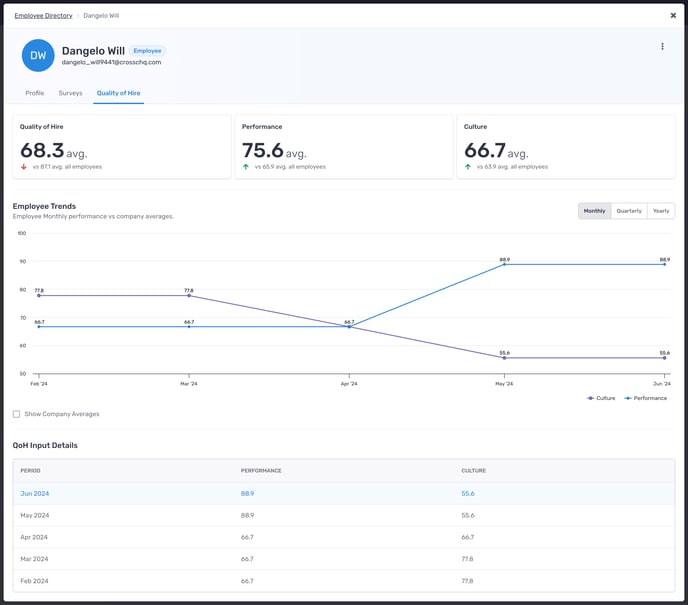Go to Employee Directory breadcrumb link
Image resolution: width=688 pixels, height=605 pixels.
[43, 16]
